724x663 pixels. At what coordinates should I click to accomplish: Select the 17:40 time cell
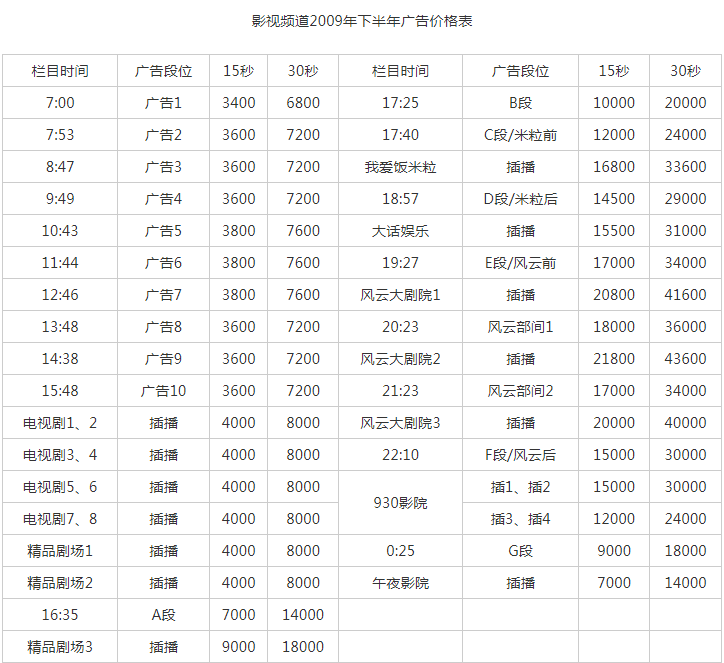pyautogui.click(x=400, y=134)
